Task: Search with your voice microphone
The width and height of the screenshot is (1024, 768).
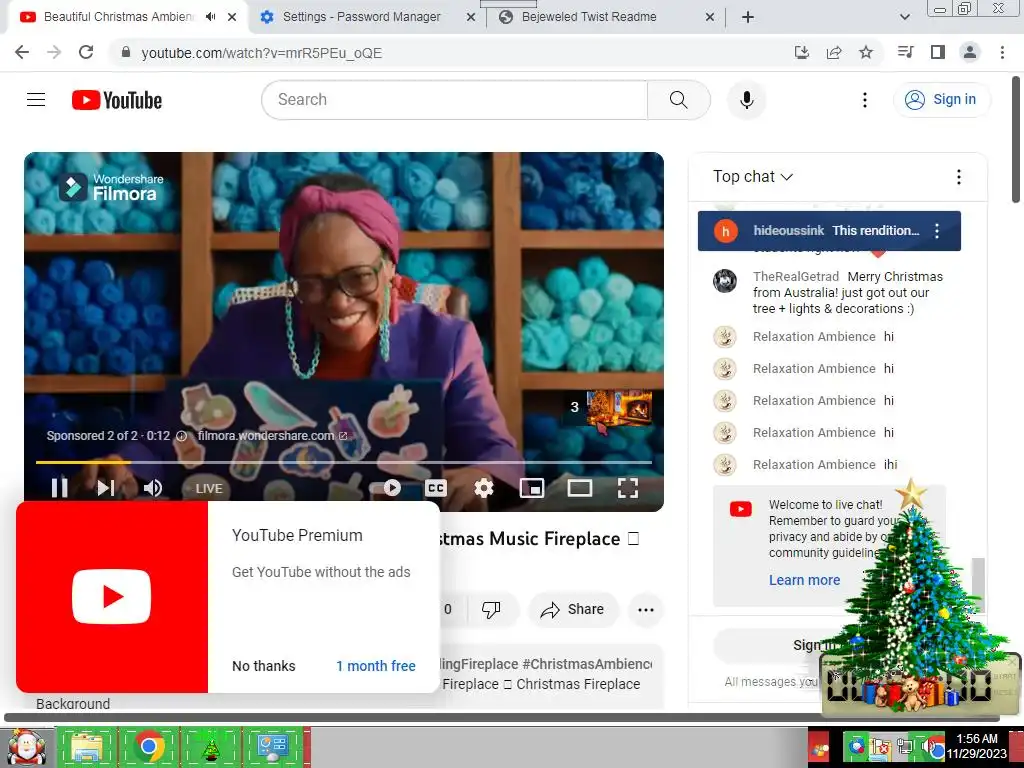Action: pos(746,100)
